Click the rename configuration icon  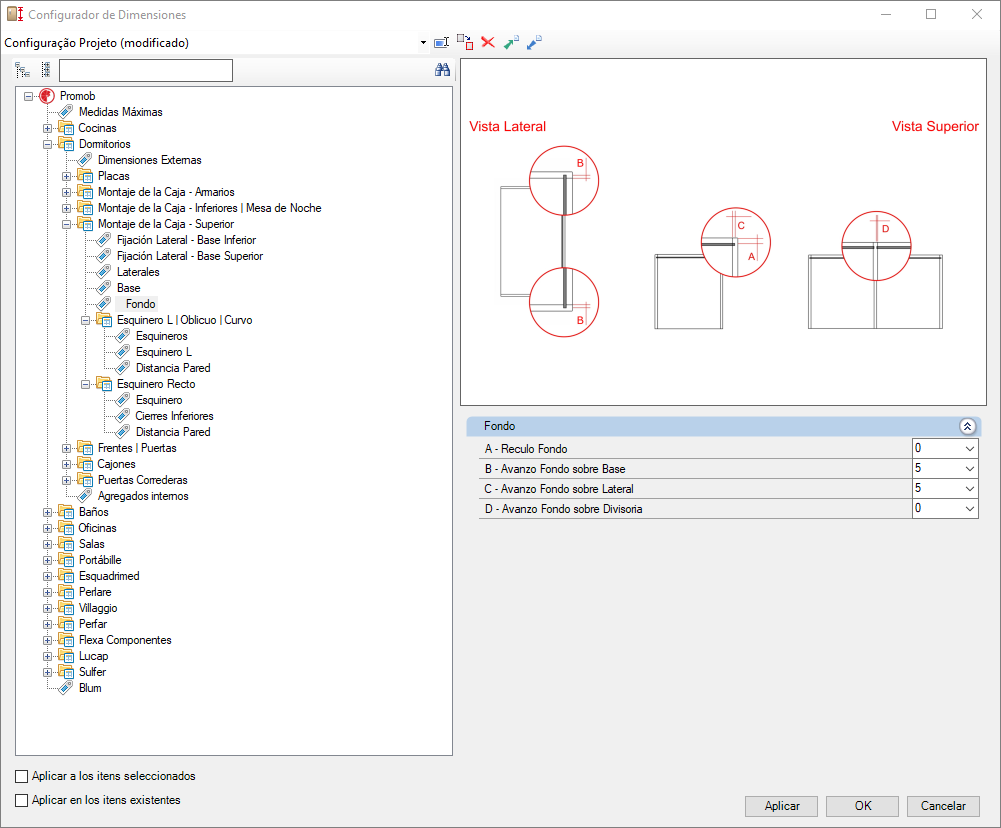441,43
